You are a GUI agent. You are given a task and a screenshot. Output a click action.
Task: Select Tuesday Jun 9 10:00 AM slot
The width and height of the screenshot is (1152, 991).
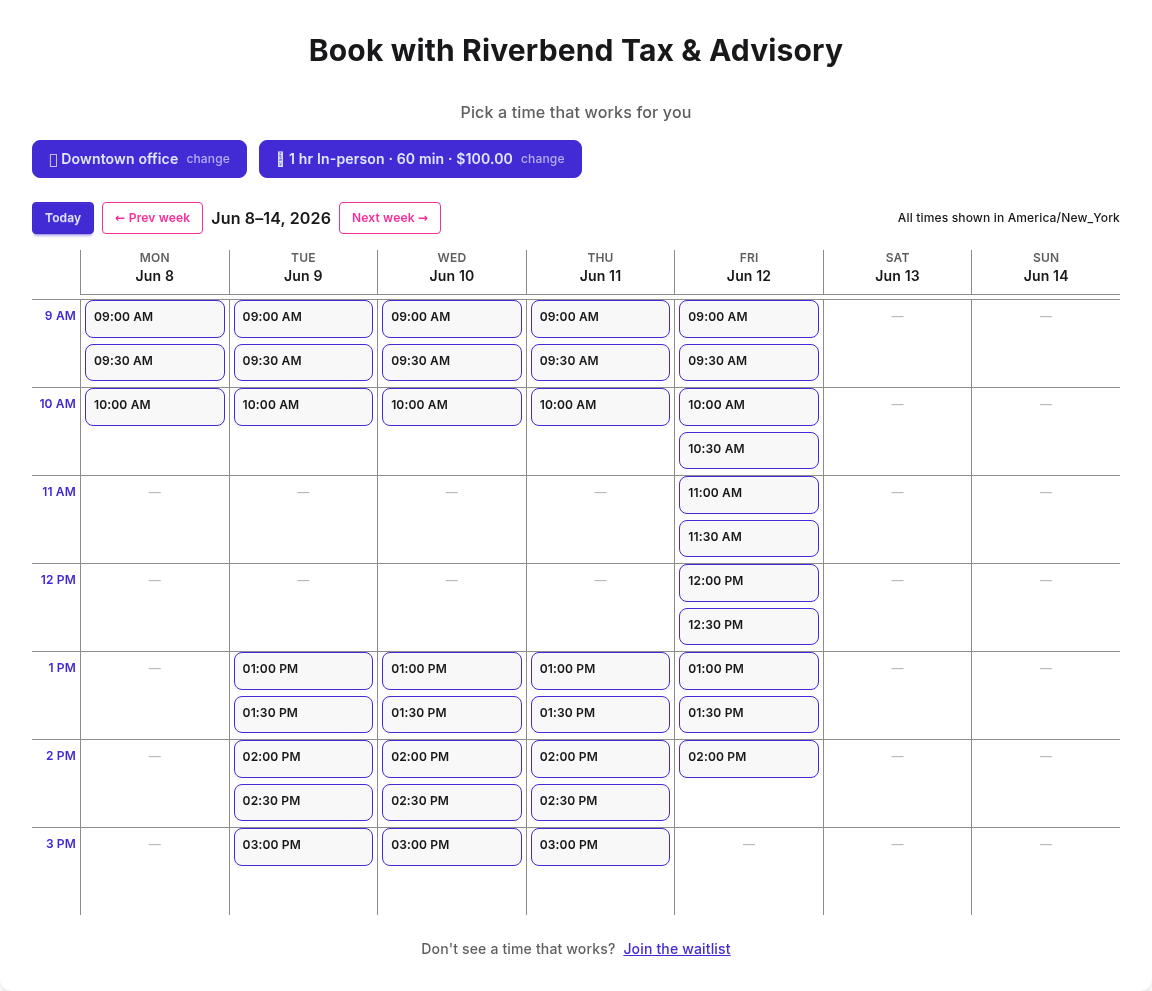(303, 406)
